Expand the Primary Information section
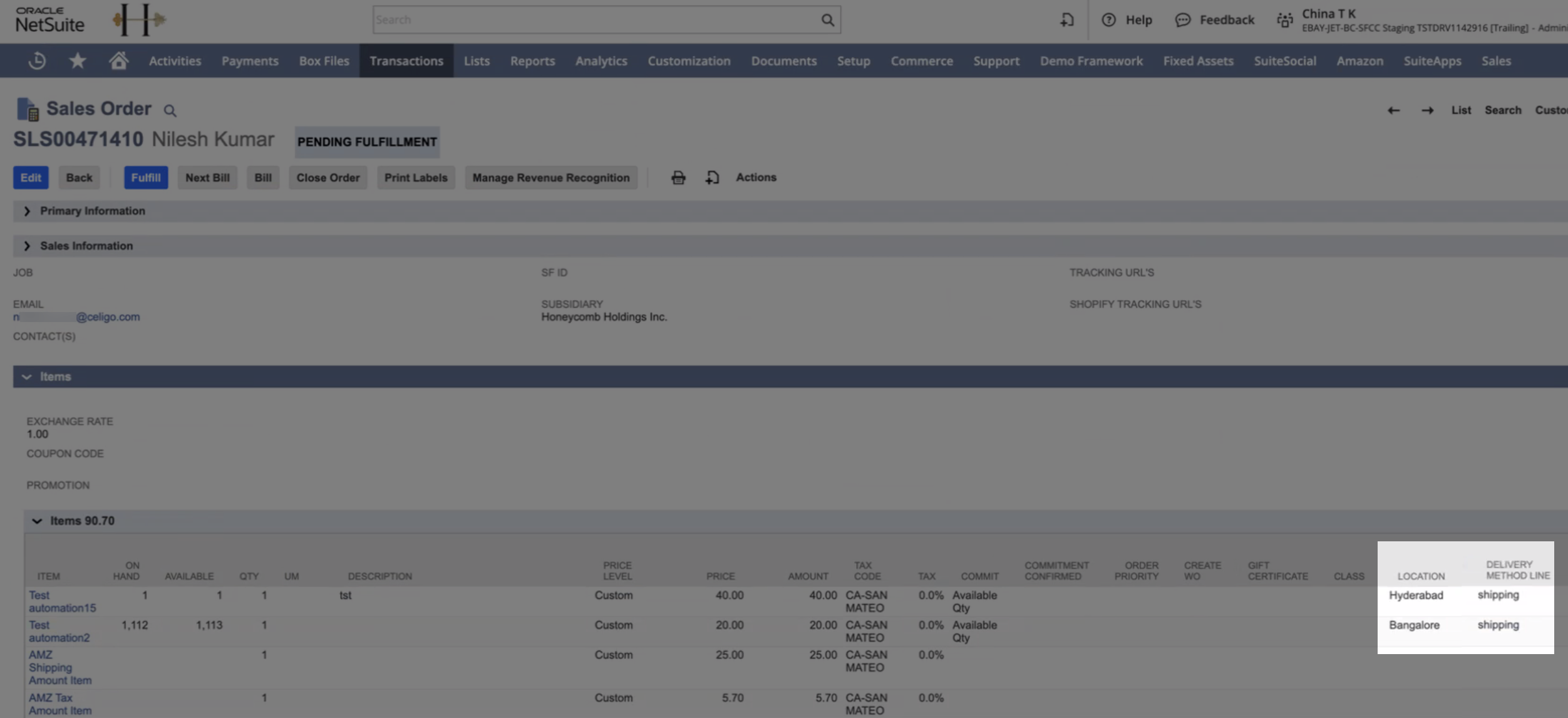The image size is (1568, 718). coord(27,211)
